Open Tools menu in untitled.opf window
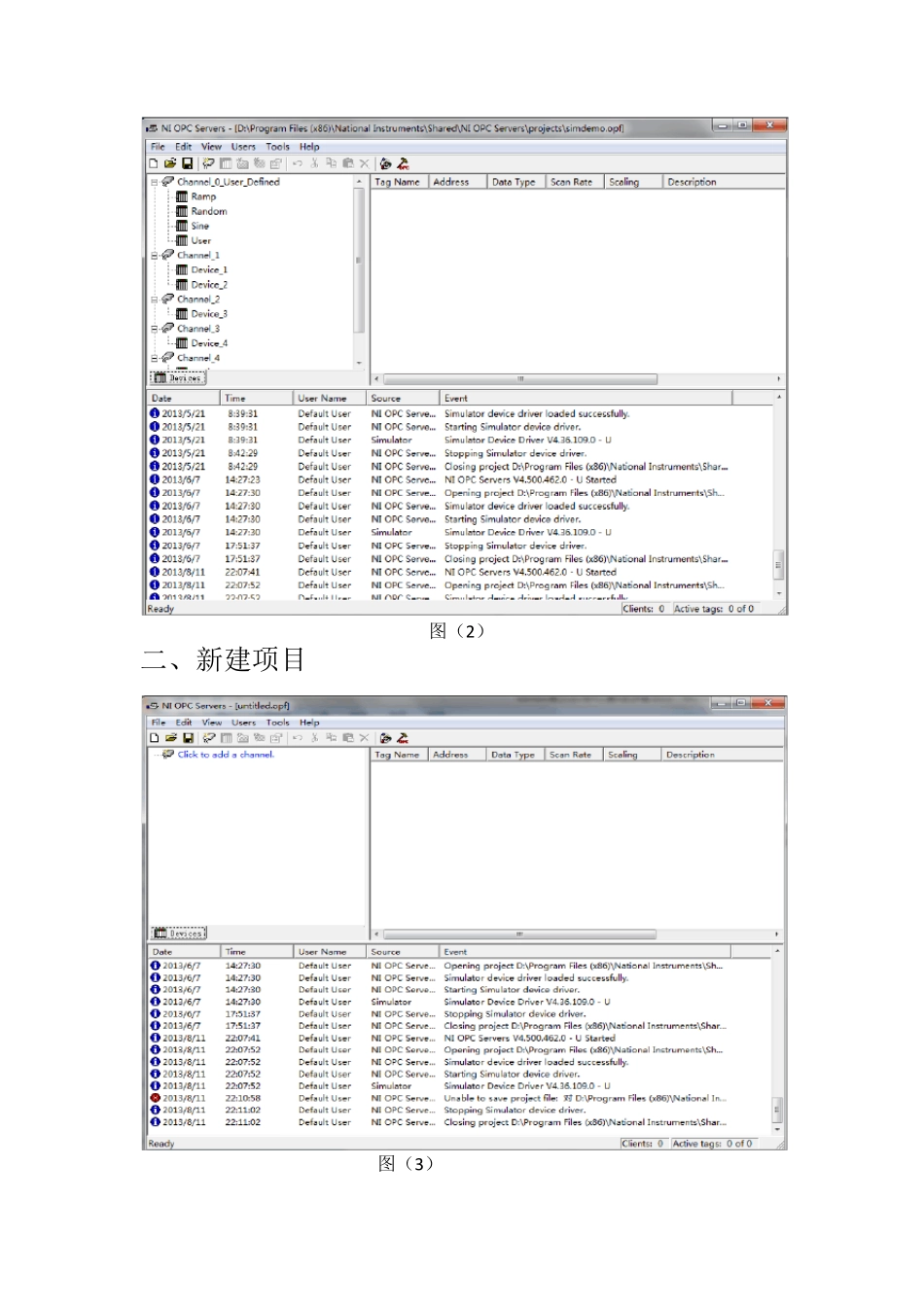This screenshot has width=924, height=1307. (278, 723)
